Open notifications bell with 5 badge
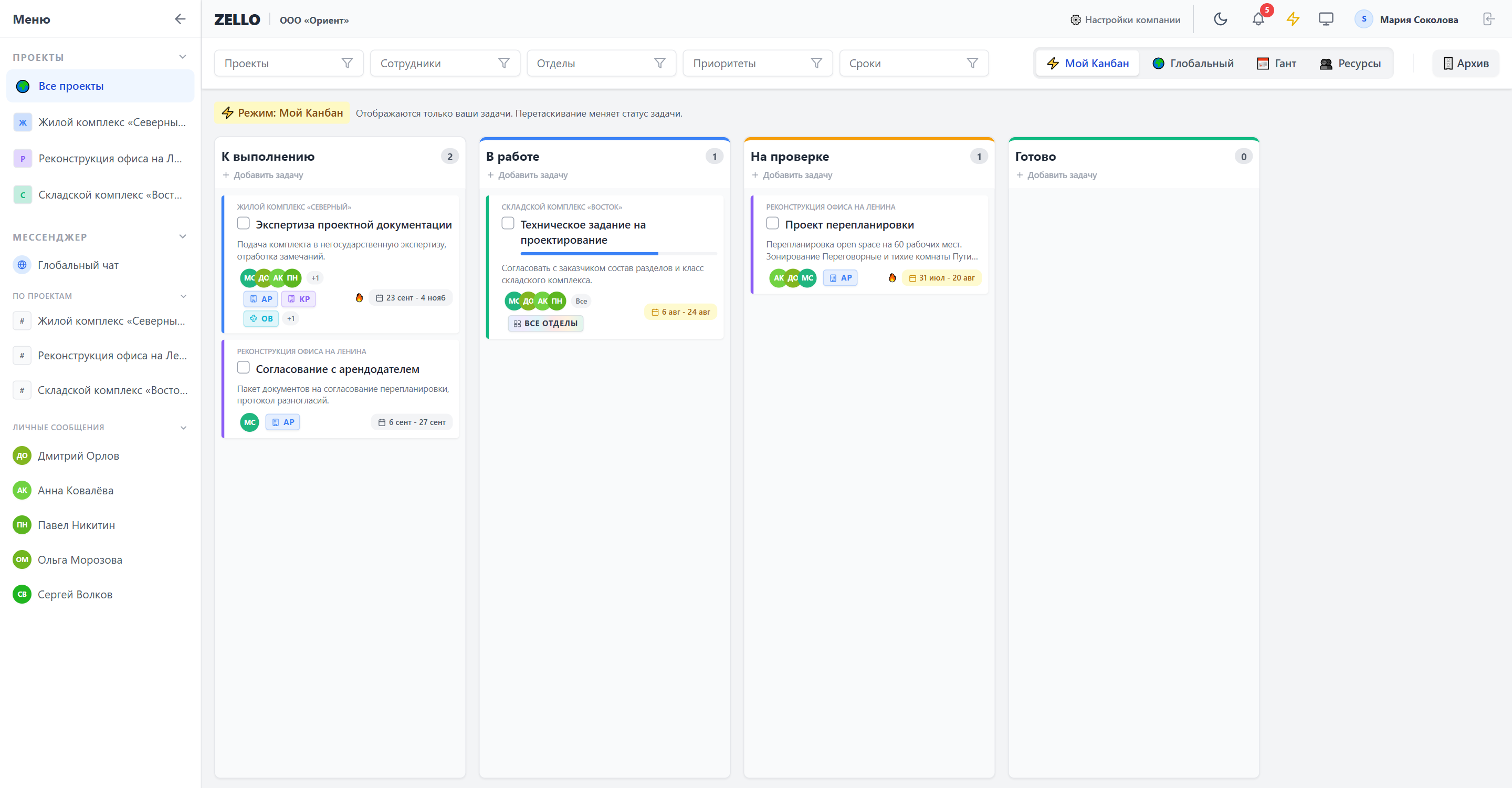 tap(1258, 19)
